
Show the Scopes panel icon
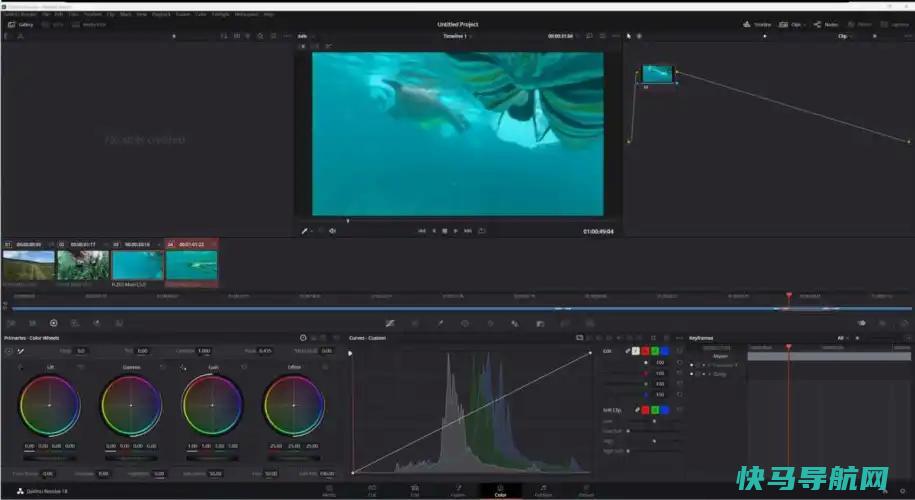(x=882, y=323)
